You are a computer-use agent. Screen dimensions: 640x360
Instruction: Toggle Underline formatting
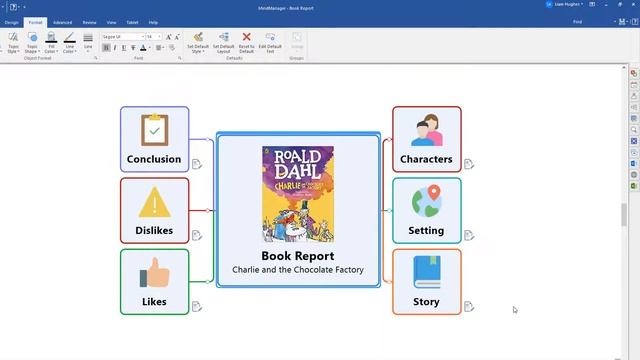coord(124,48)
